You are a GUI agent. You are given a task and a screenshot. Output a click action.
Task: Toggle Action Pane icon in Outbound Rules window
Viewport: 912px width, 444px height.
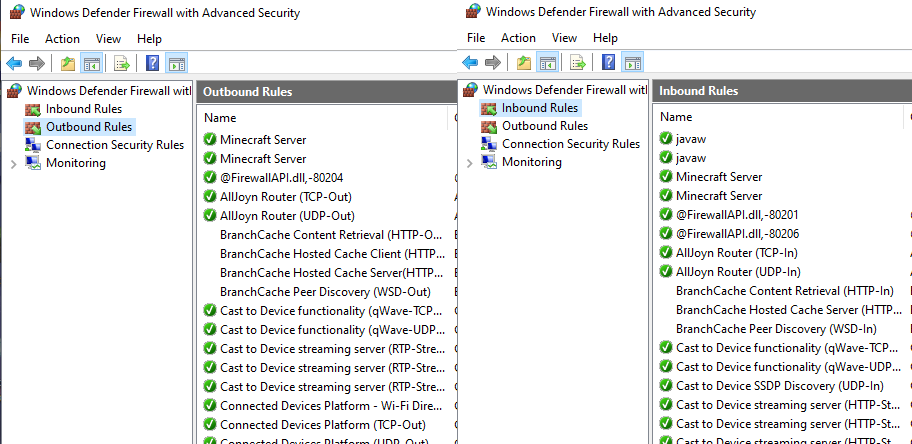tap(176, 63)
